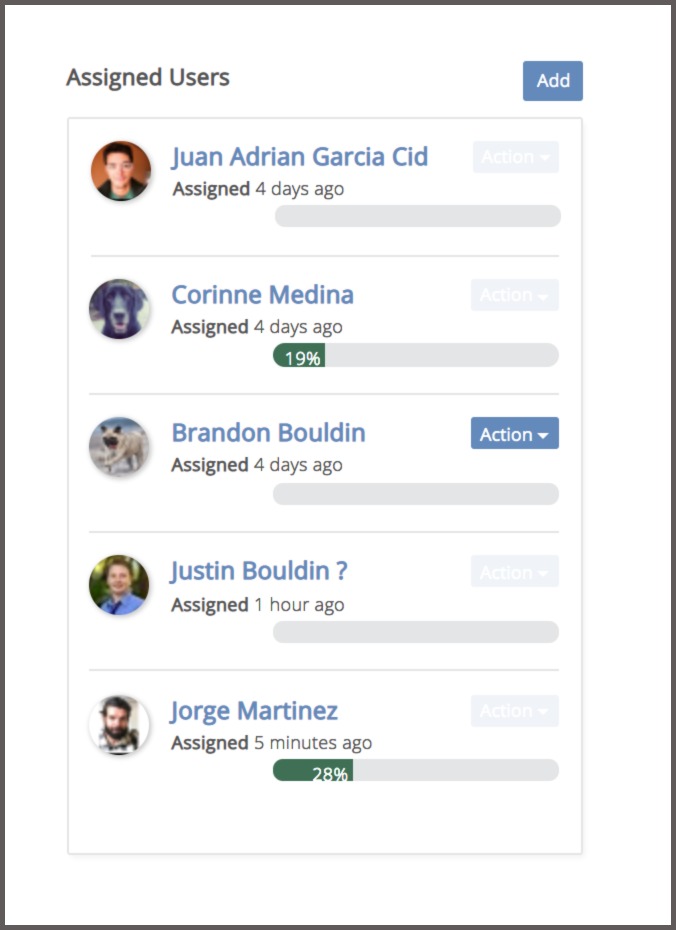Click Jorge Martinez's 28% progress bar
Image resolution: width=676 pixels, height=930 pixels.
pyautogui.click(x=416, y=770)
